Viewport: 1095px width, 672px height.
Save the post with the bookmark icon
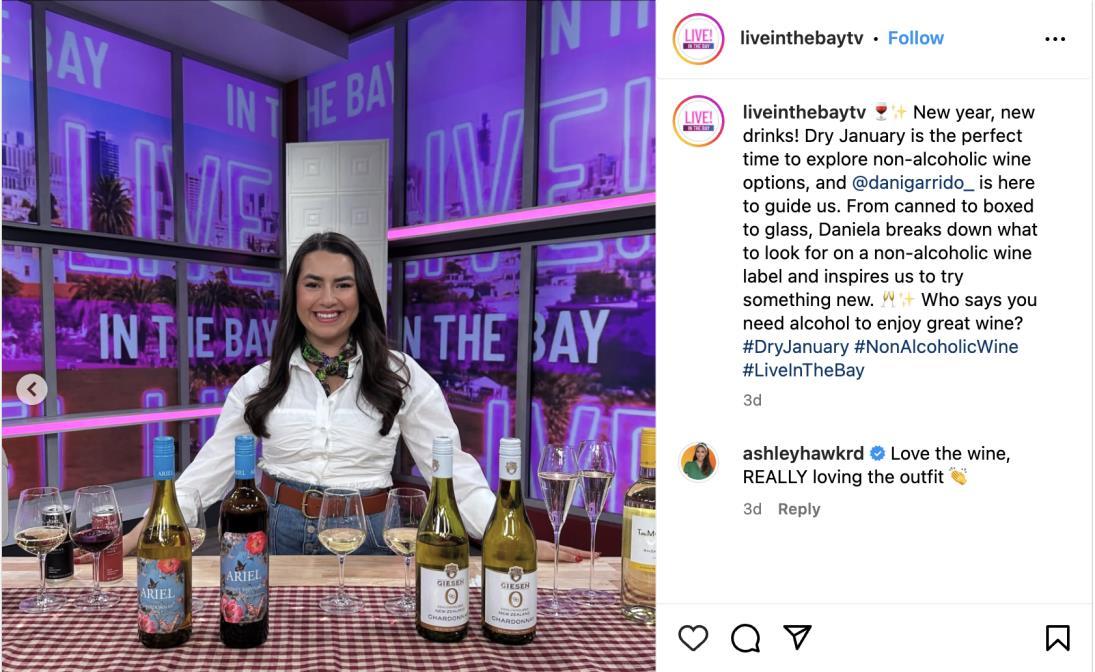(x=1057, y=638)
